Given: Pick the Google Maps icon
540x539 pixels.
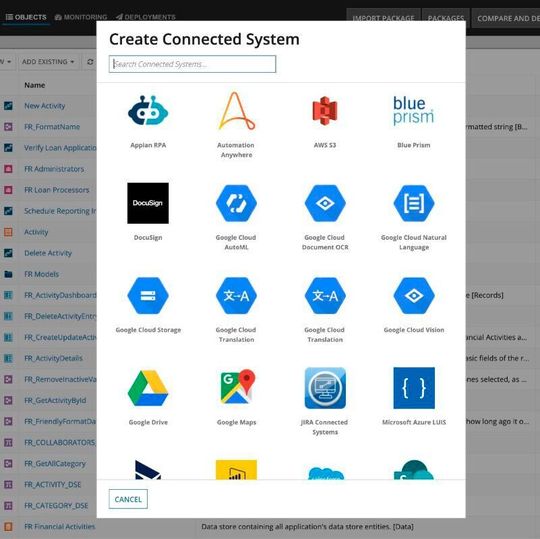Looking at the screenshot, I should [237, 386].
